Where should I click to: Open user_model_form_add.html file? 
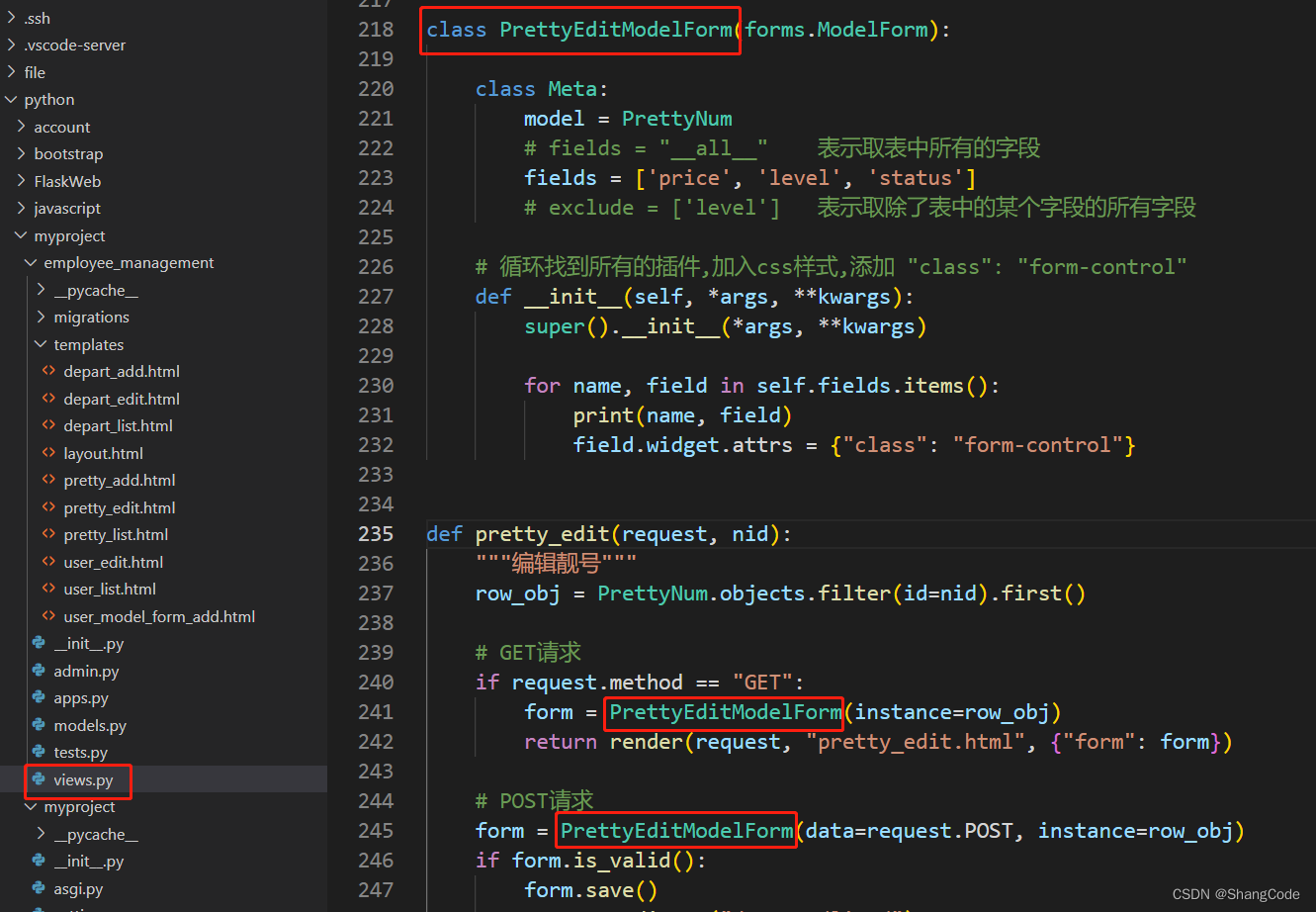(x=159, y=616)
